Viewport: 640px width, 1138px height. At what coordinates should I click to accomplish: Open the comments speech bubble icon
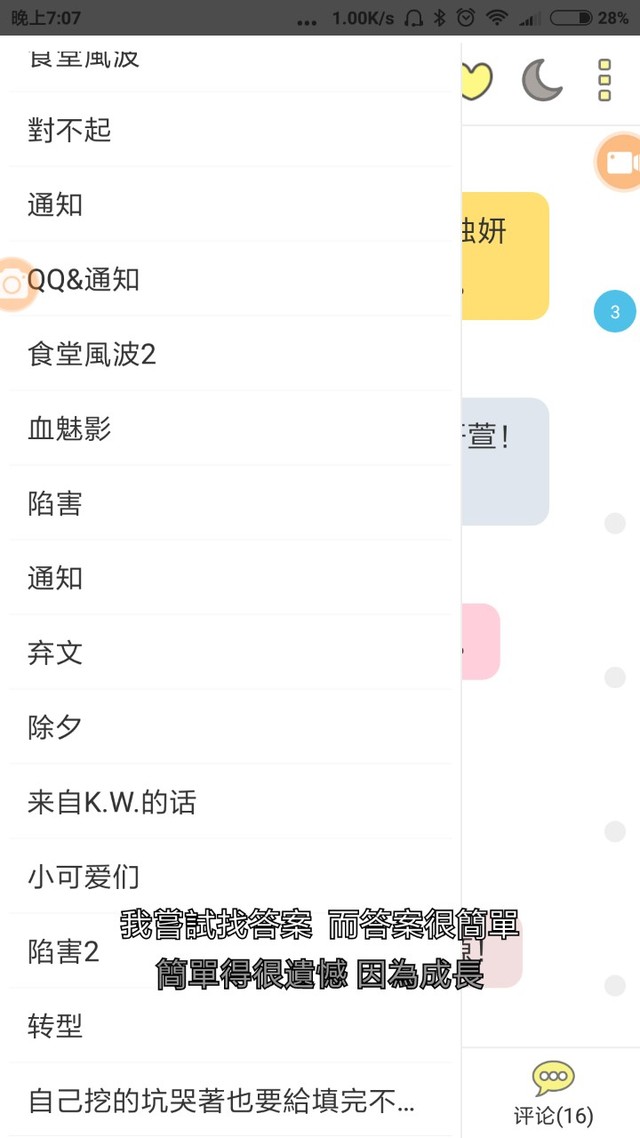(x=553, y=1079)
